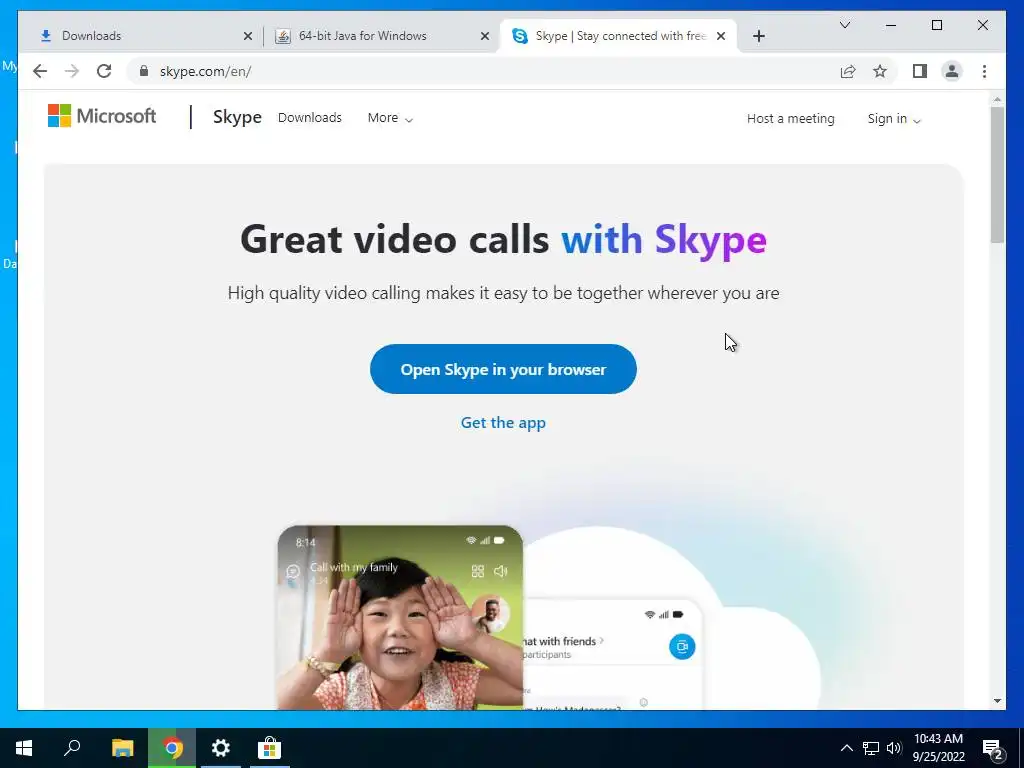Open a new tab with the plus button
Viewport: 1024px width, 768px height.
pyautogui.click(x=758, y=36)
